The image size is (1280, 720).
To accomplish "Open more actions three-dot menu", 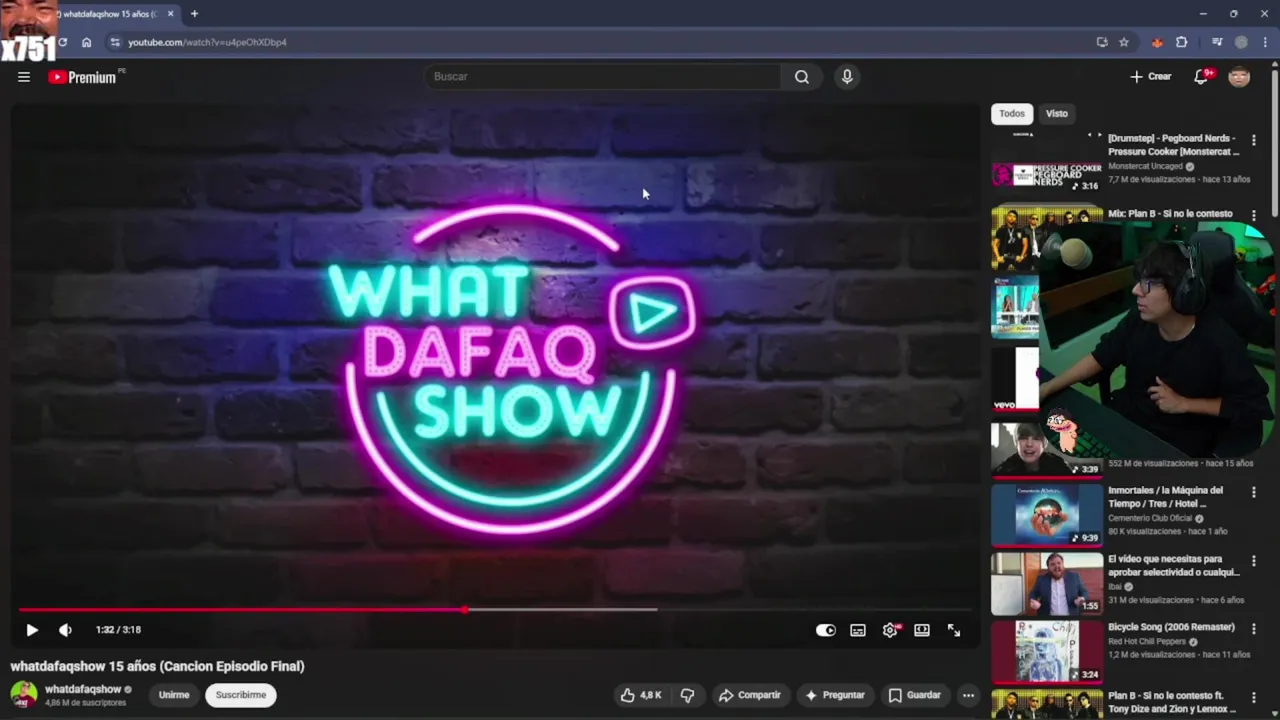I will (968, 695).
